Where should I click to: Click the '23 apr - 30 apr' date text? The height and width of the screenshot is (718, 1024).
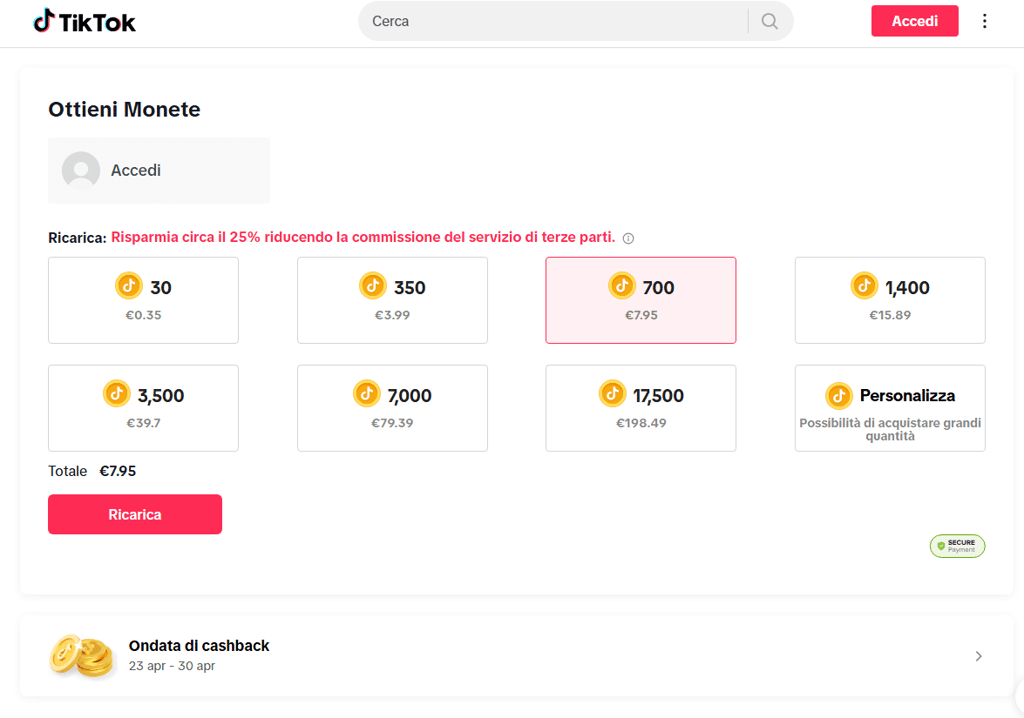tap(172, 666)
